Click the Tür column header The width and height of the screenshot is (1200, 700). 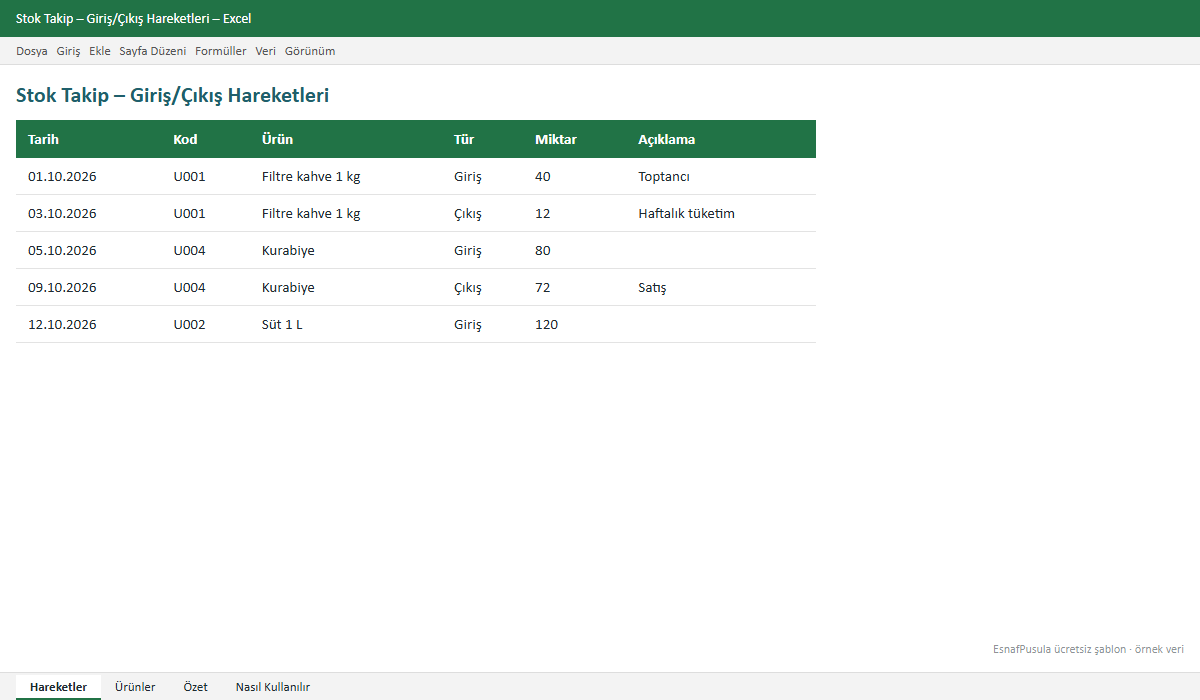(x=483, y=139)
